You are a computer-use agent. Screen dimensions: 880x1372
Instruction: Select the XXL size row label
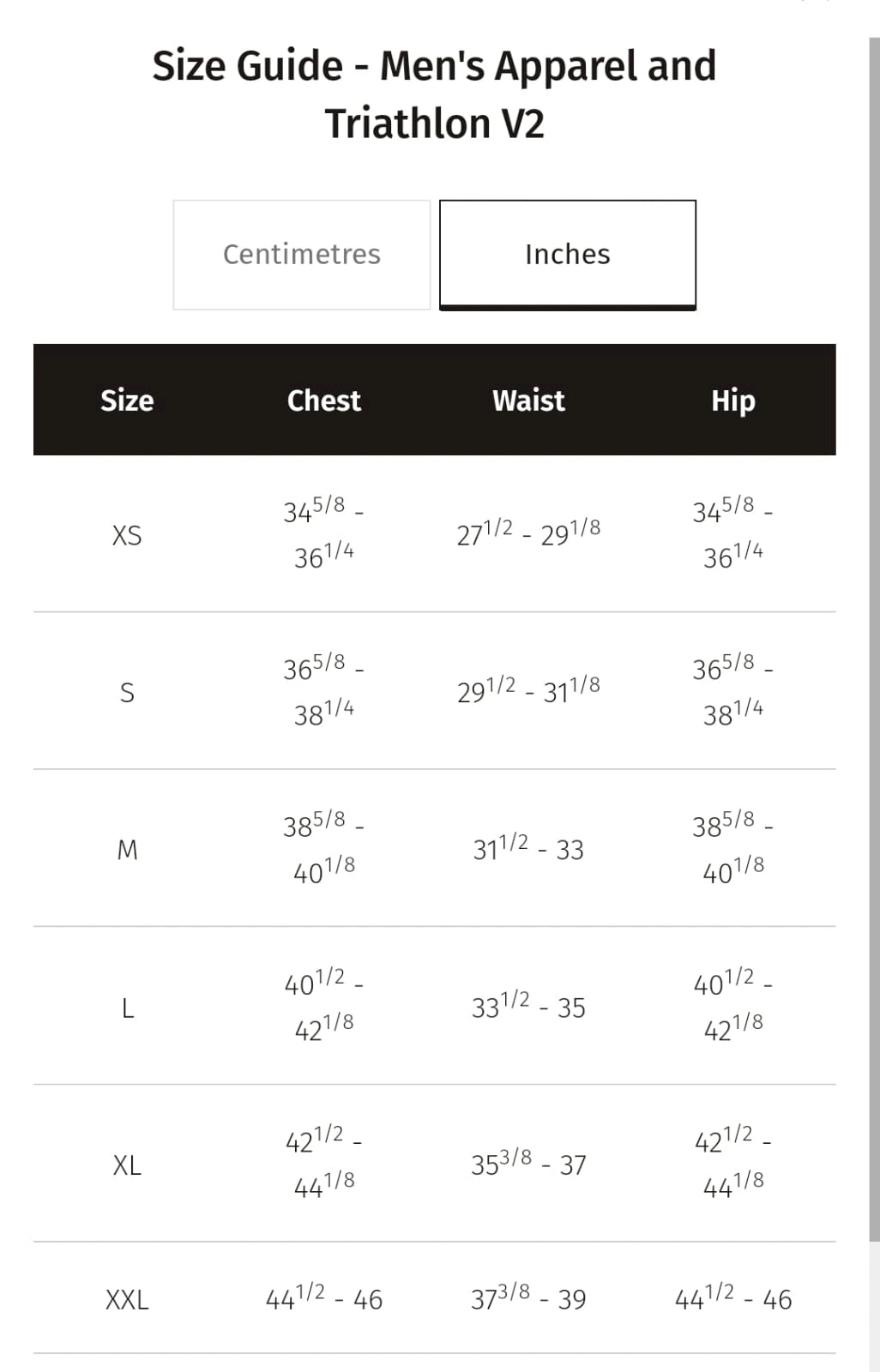(127, 1300)
